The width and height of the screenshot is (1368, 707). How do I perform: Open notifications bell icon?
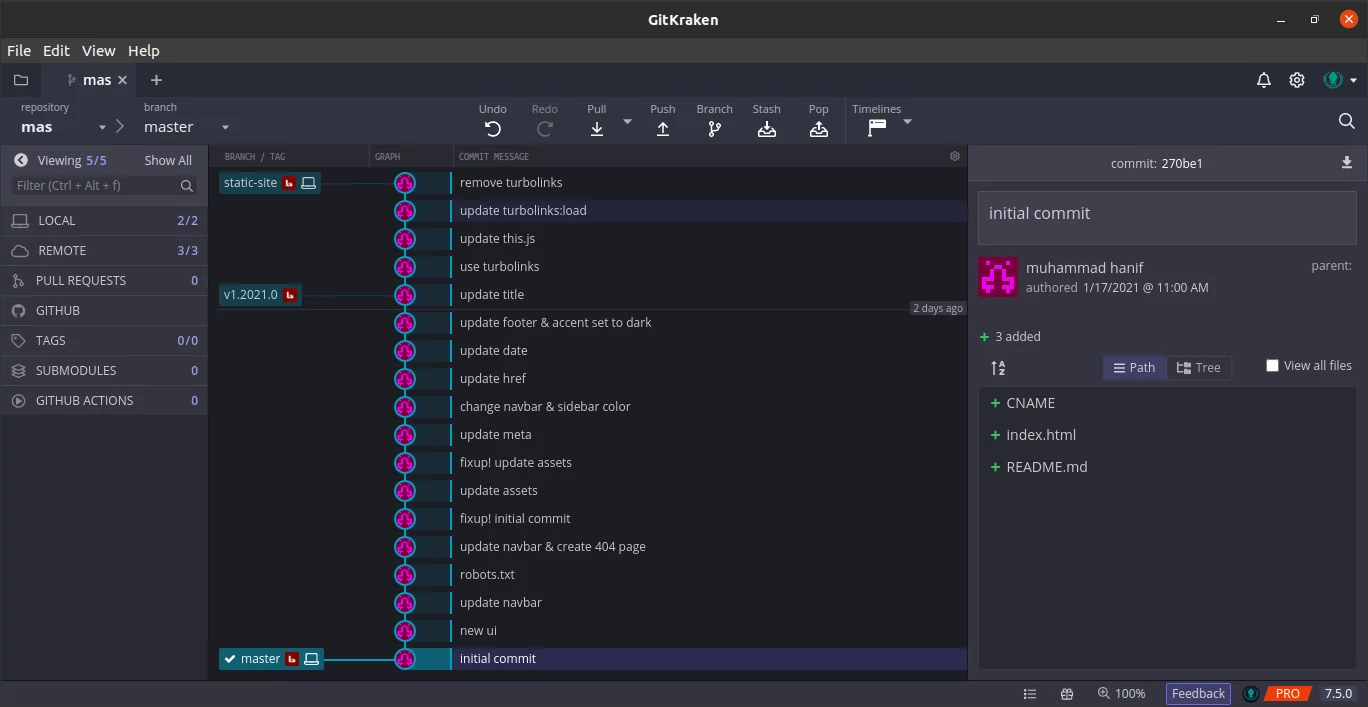[1264, 80]
